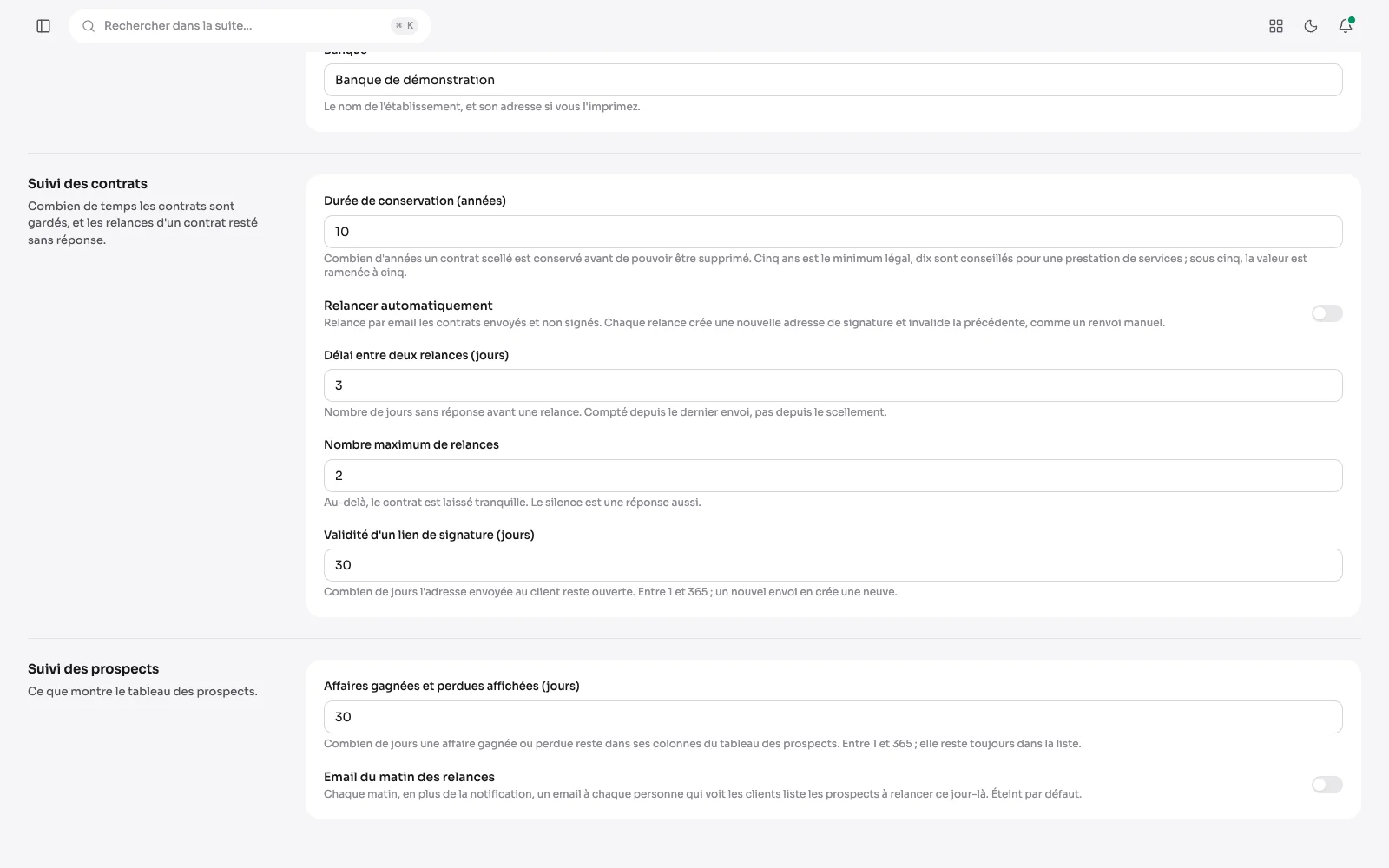Click the 'Email du matin des relances' label
The image size is (1389, 868).
click(409, 777)
